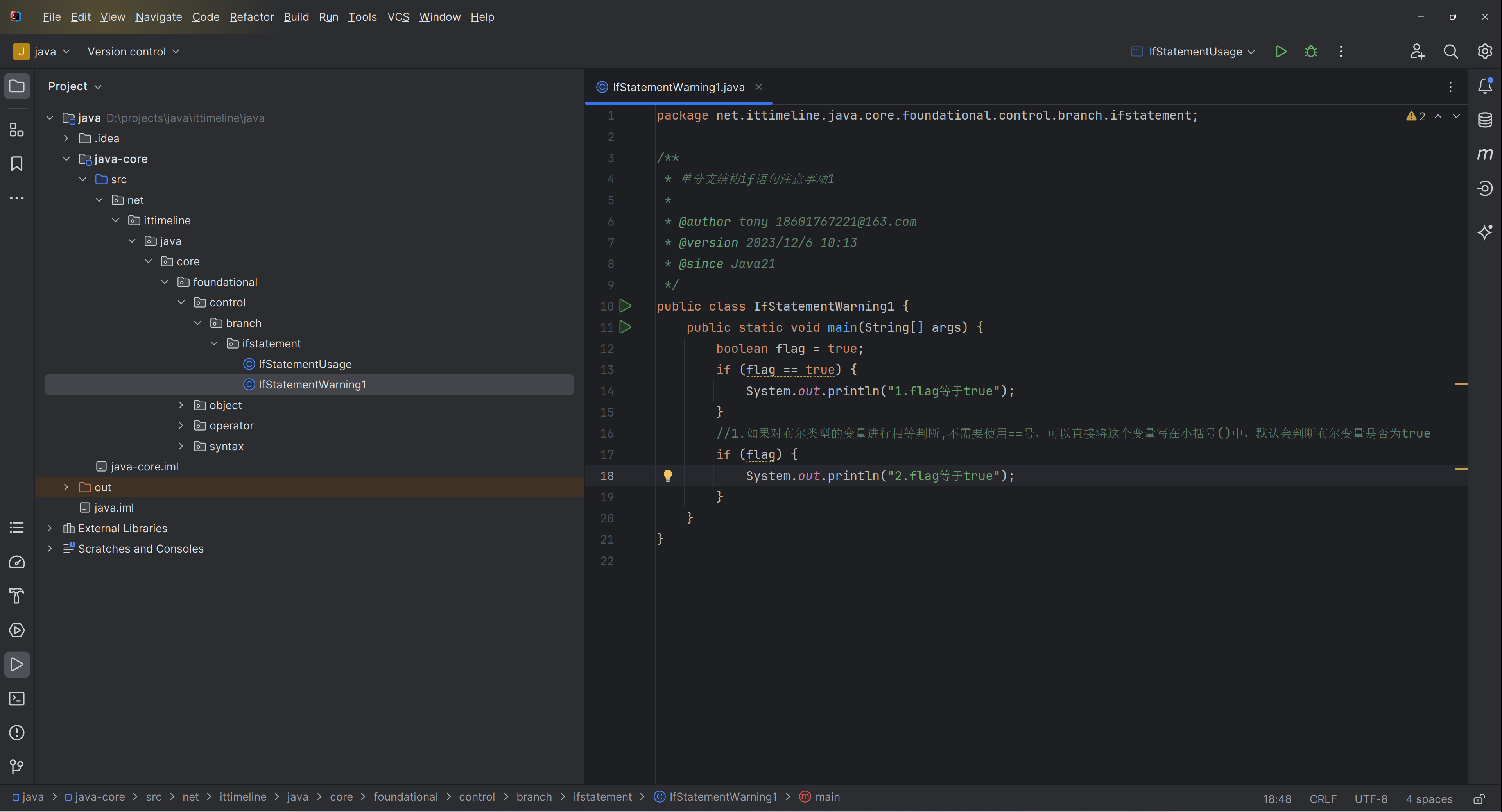The width and height of the screenshot is (1502, 812).
Task: Open the IfStatementUsage run configuration dropdown
Action: pos(1192,51)
